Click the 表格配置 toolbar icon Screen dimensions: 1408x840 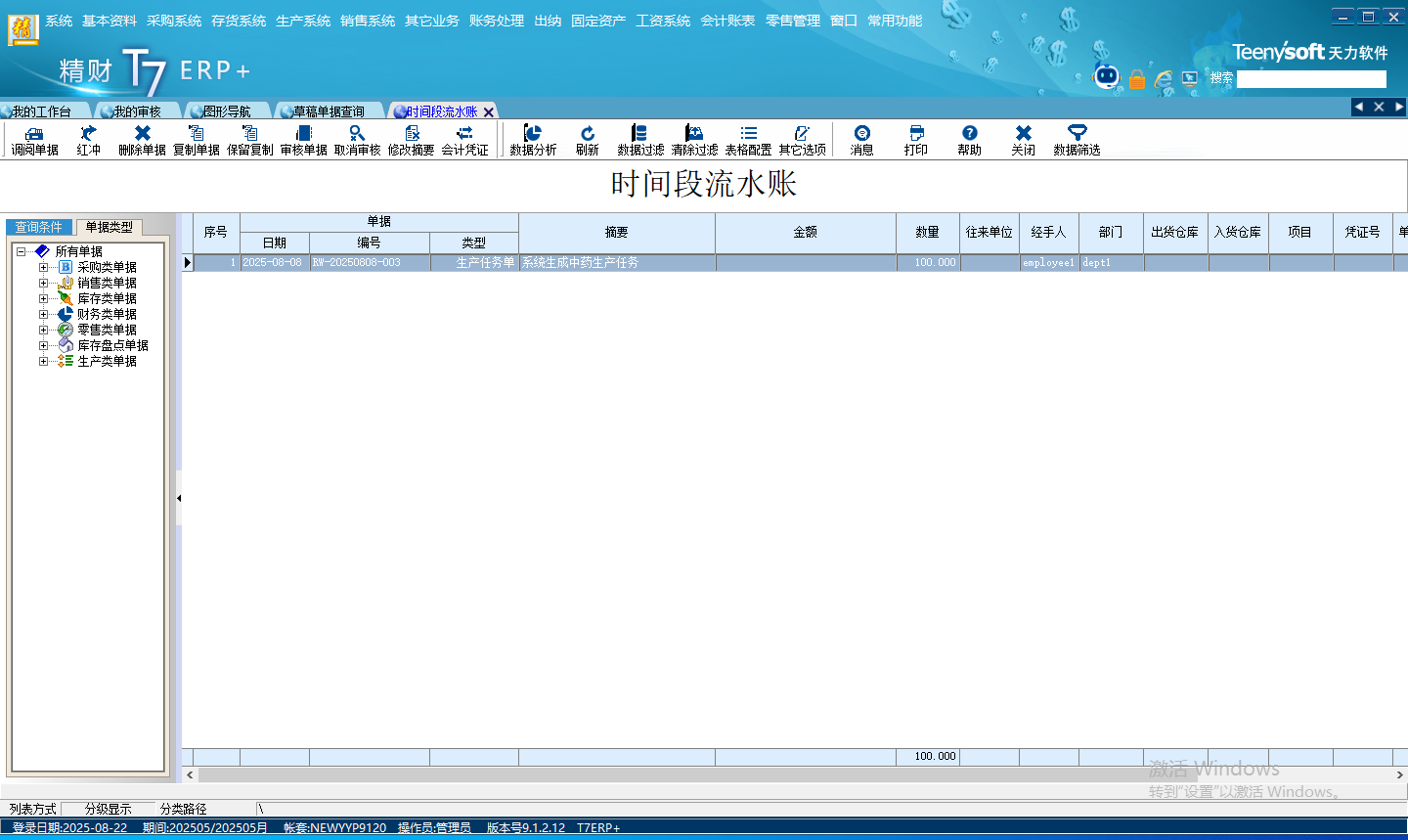pos(748,134)
